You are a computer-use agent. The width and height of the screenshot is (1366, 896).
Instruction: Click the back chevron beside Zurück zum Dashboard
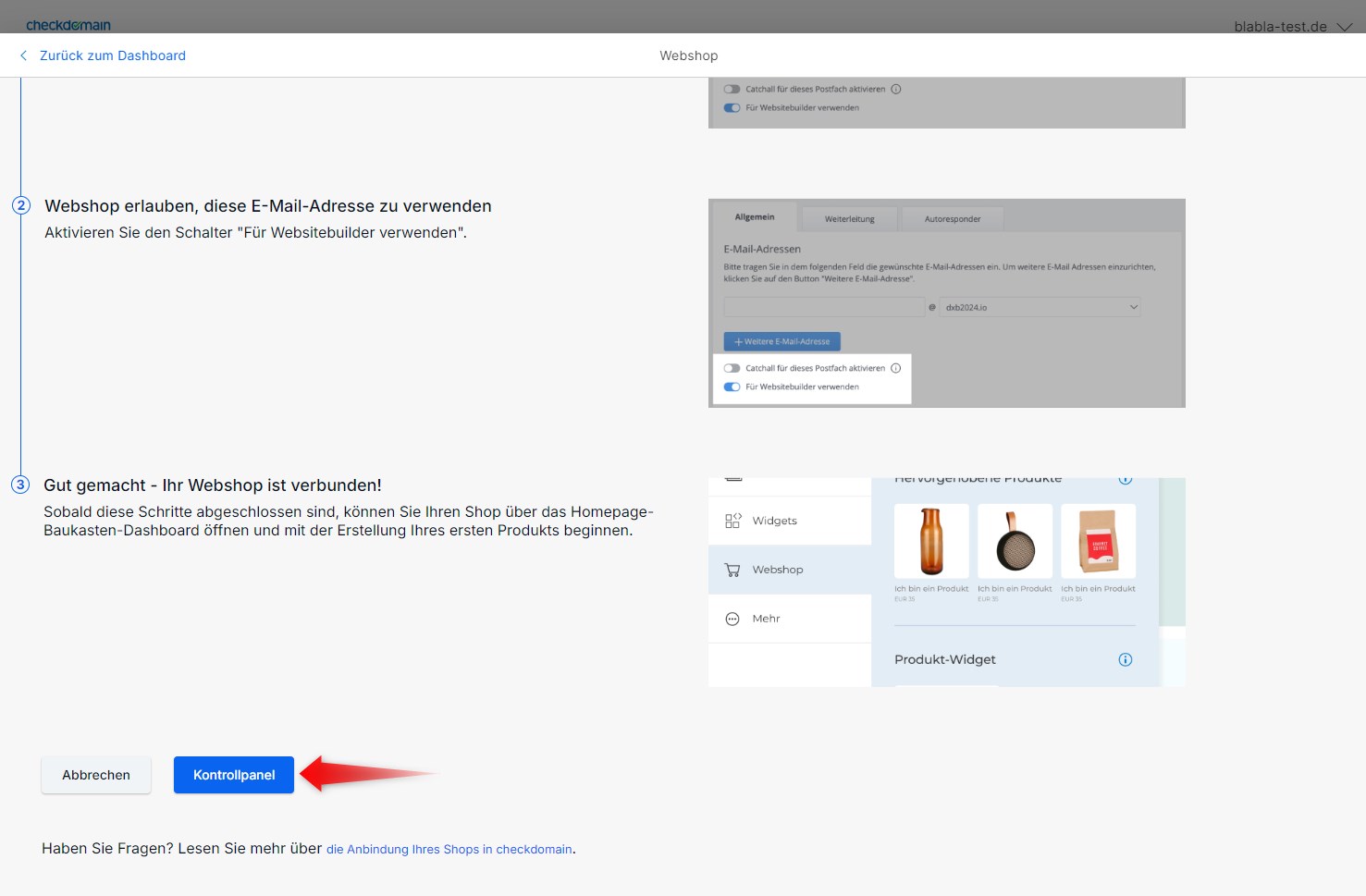click(23, 55)
